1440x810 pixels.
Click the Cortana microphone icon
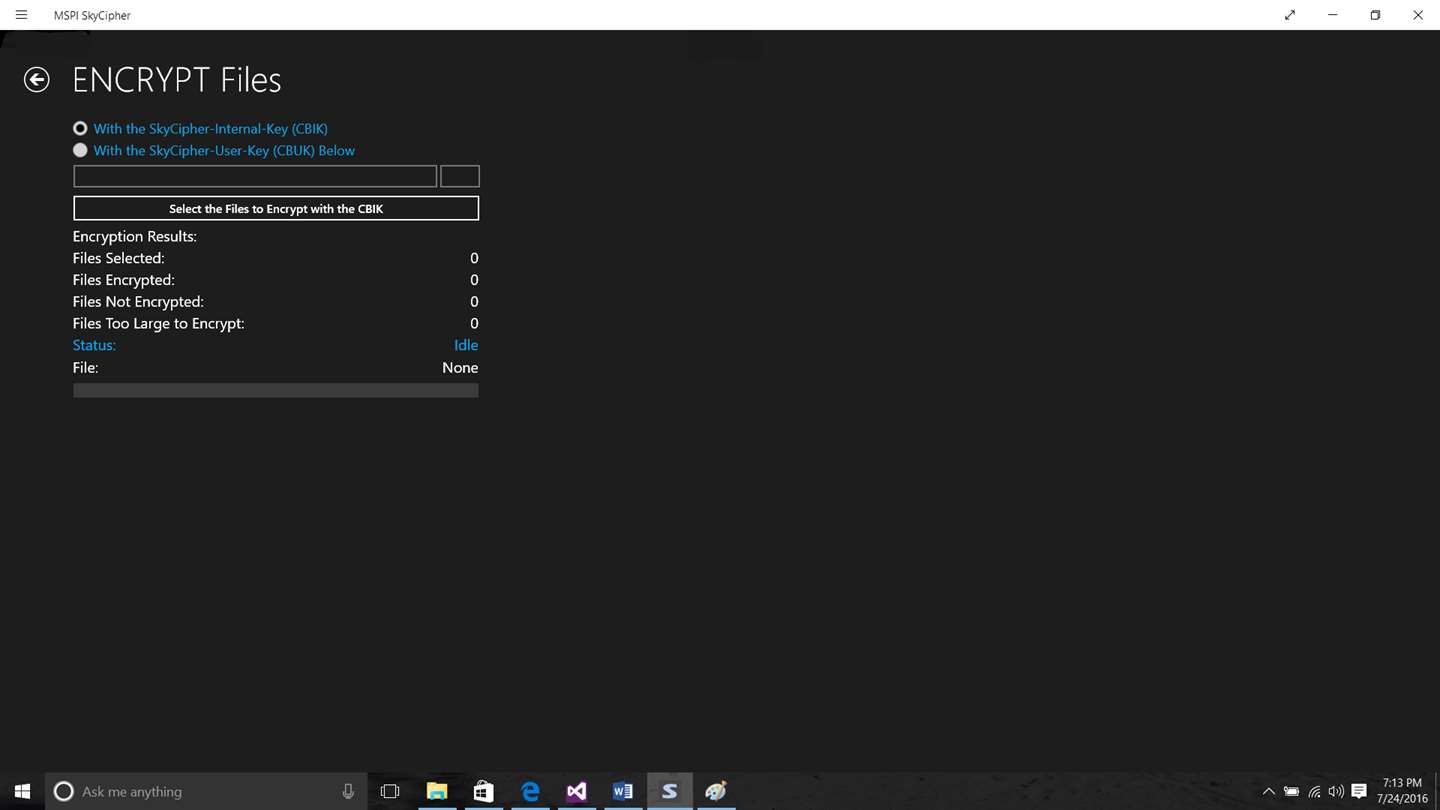coord(348,791)
